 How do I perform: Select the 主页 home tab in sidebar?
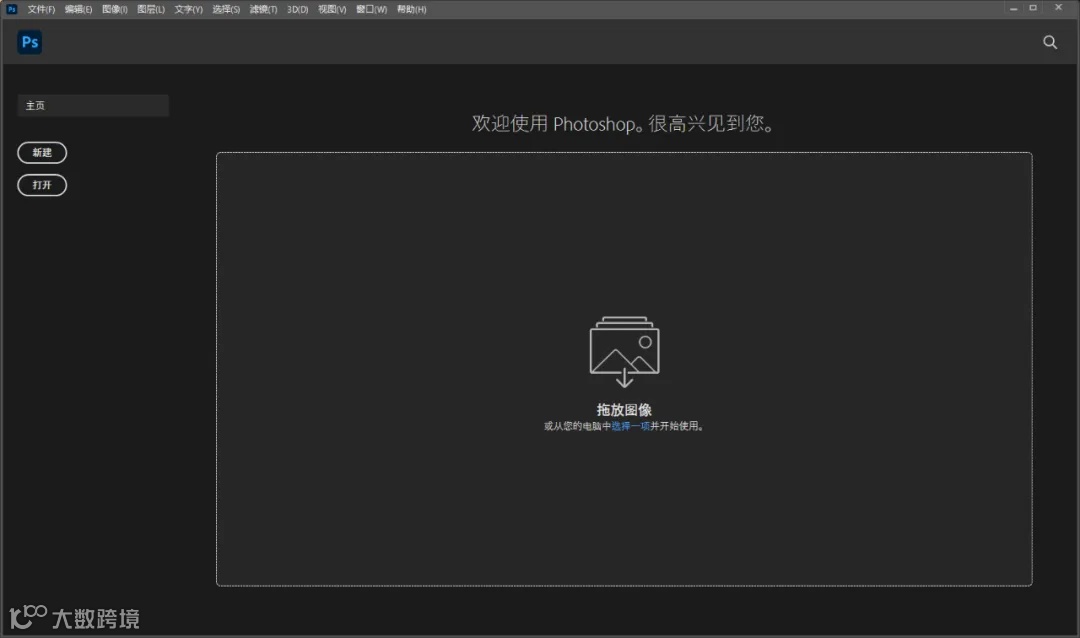[93, 105]
